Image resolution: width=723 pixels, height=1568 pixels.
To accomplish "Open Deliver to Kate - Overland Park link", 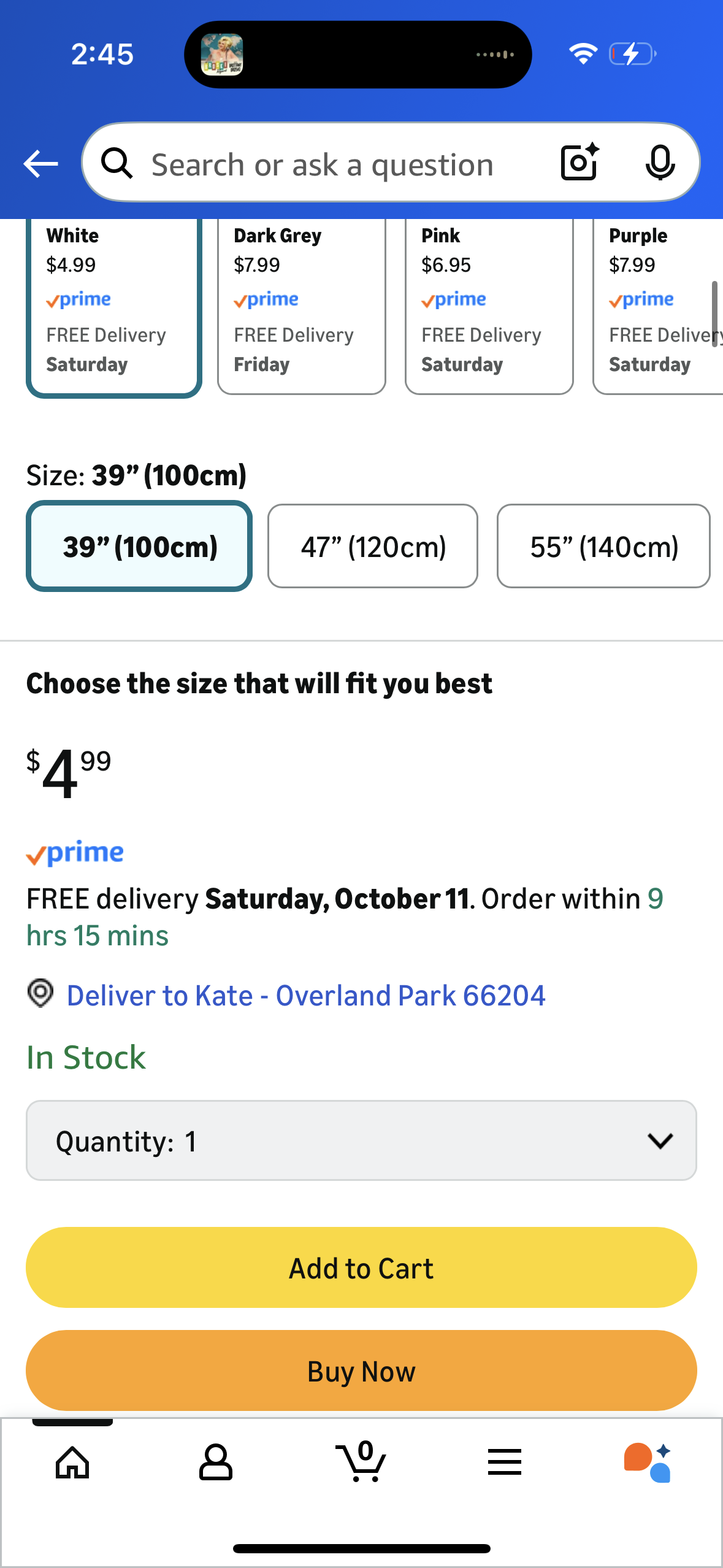I will (x=305, y=995).
